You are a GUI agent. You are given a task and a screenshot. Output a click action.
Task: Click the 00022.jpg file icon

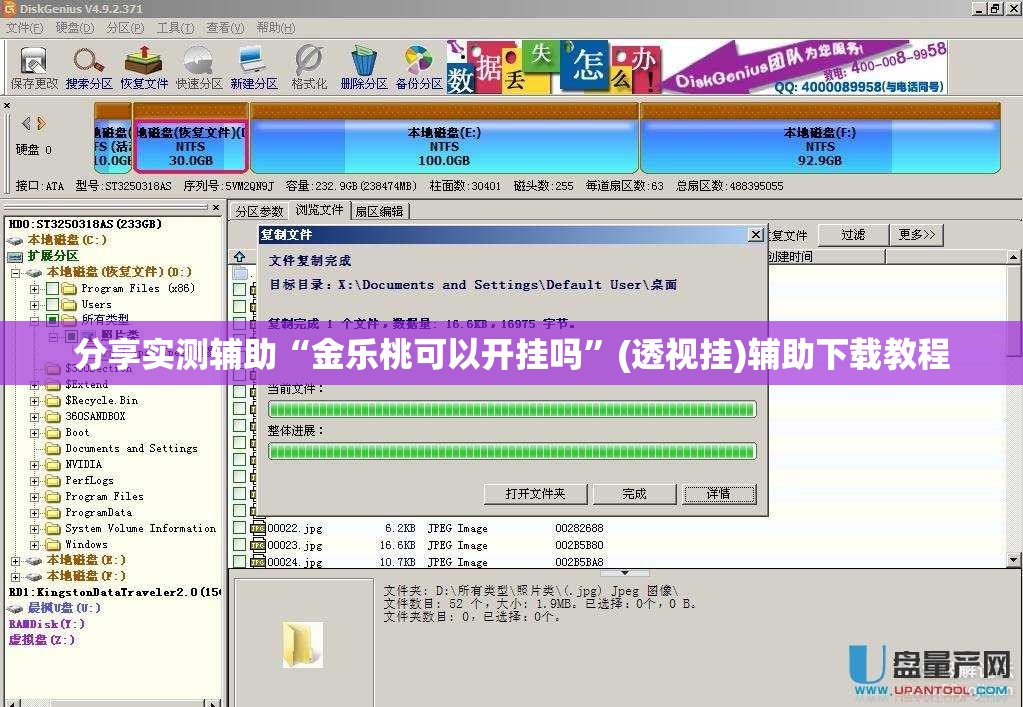coord(258,528)
